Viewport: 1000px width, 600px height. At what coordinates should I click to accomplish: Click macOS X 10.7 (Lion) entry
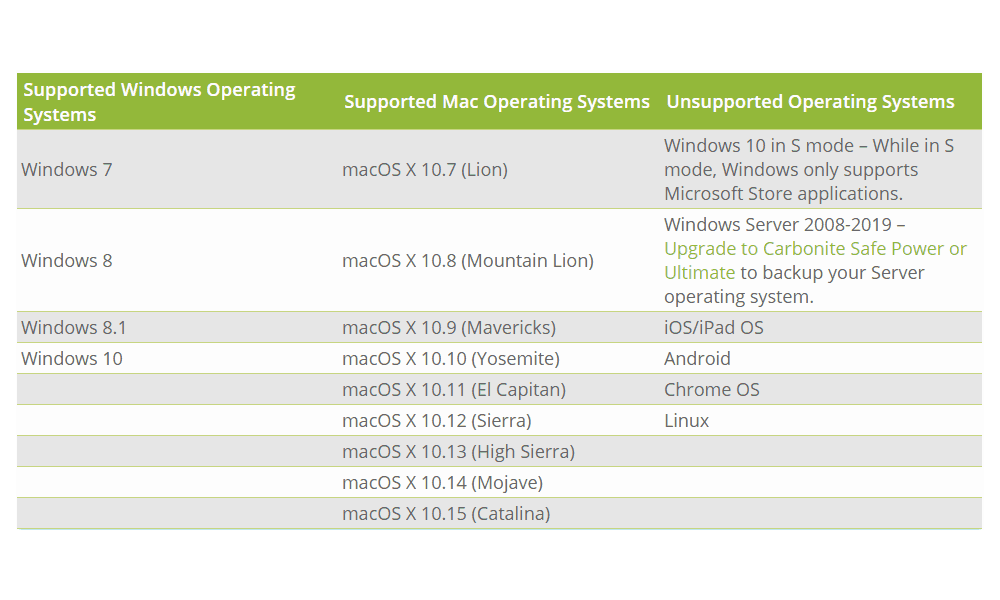pyautogui.click(x=425, y=170)
